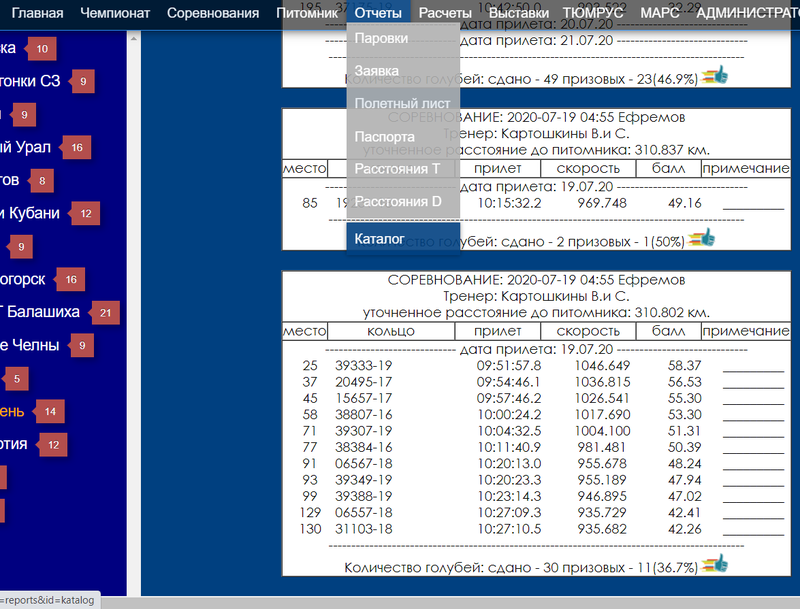The image size is (800, 609).
Task: Open the sidebar link ending in Кубани
Action: coord(30,213)
